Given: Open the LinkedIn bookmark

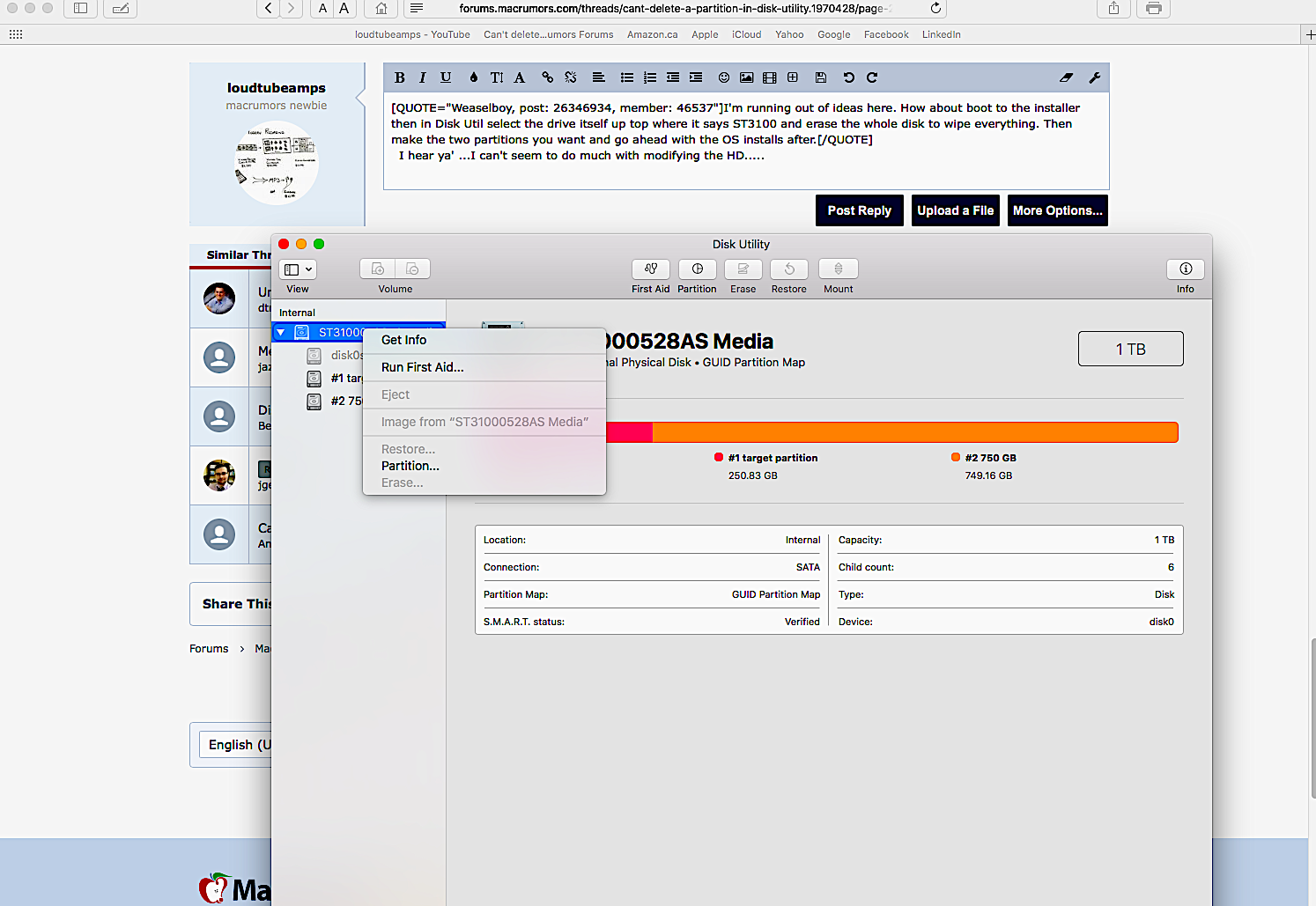Looking at the screenshot, I should (x=942, y=34).
